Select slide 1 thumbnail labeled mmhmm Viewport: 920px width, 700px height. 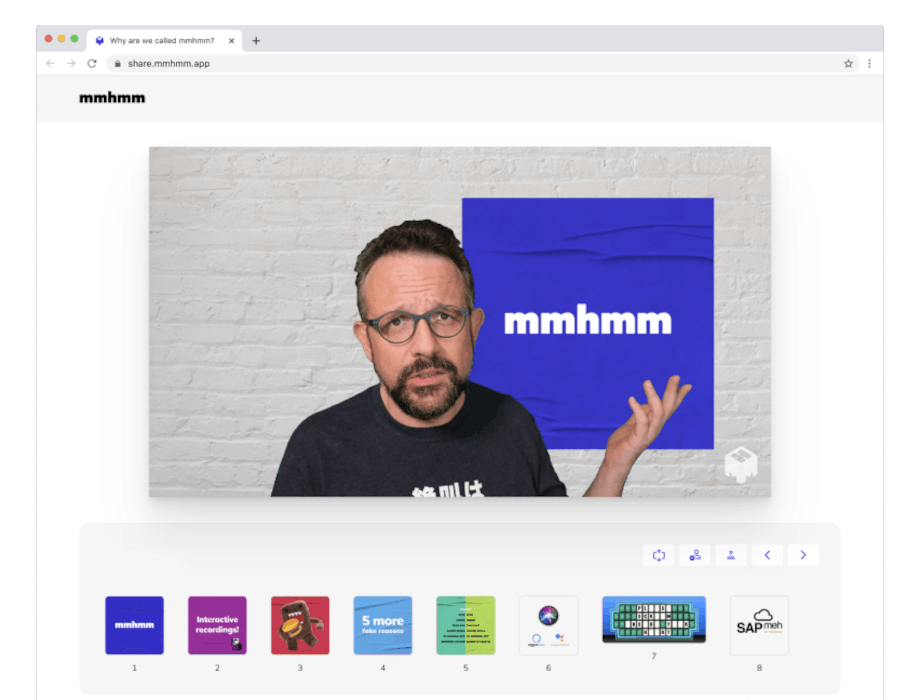(134, 625)
